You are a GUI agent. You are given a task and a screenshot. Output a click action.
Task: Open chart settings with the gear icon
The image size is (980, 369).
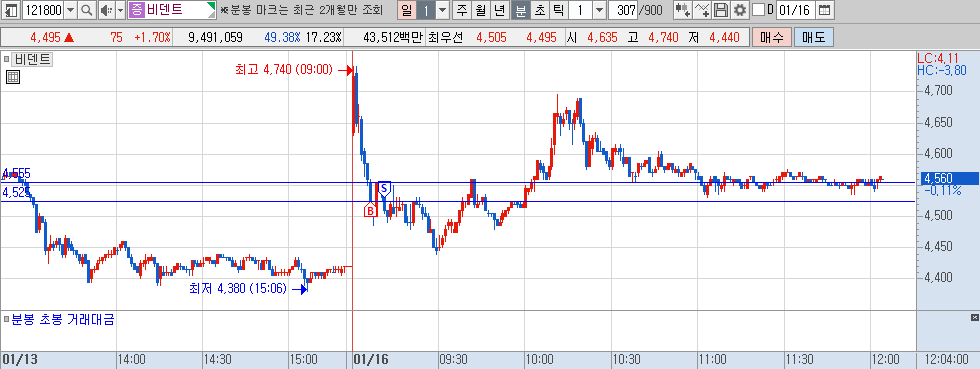point(739,10)
